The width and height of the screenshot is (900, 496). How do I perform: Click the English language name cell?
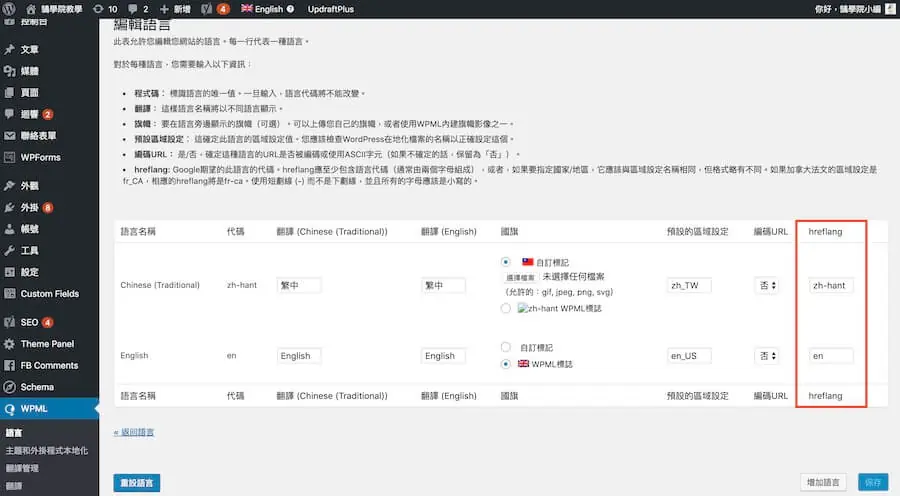pos(134,356)
